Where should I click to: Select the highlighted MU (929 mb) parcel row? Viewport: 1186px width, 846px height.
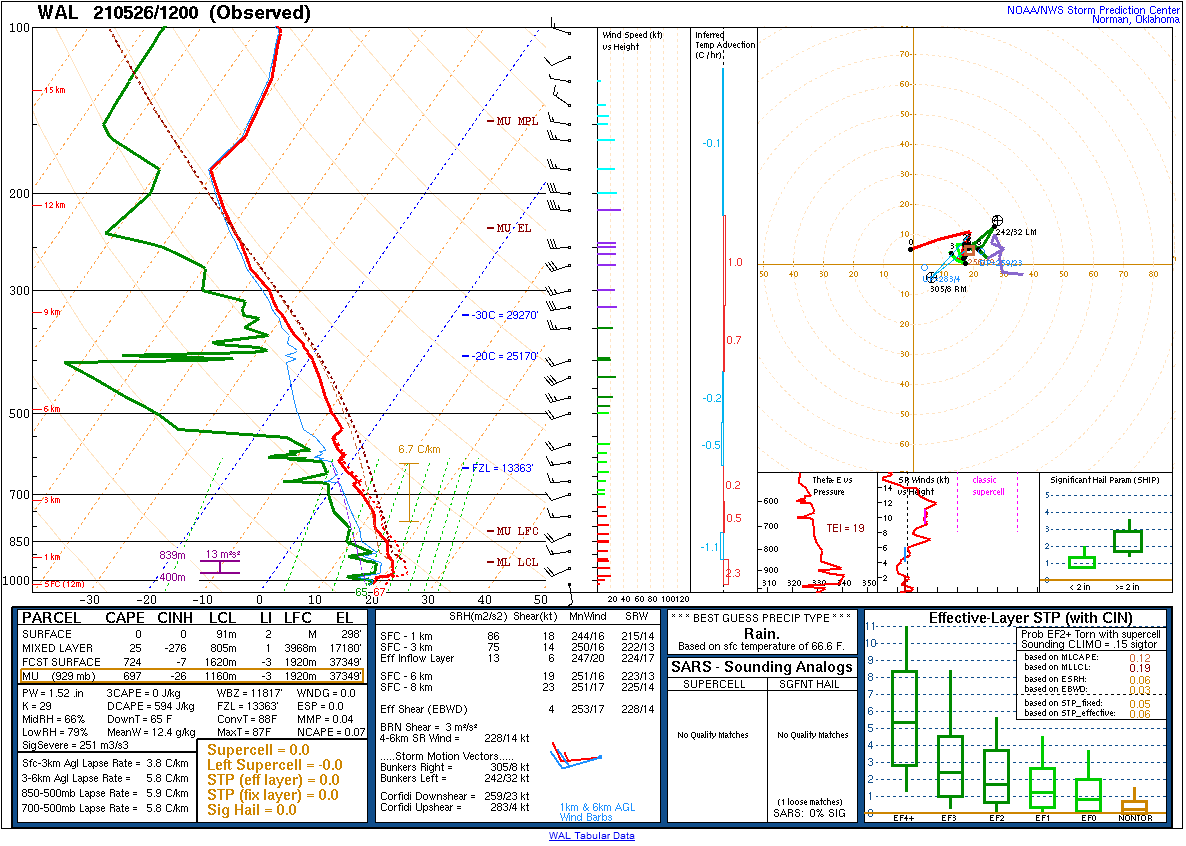(195, 677)
